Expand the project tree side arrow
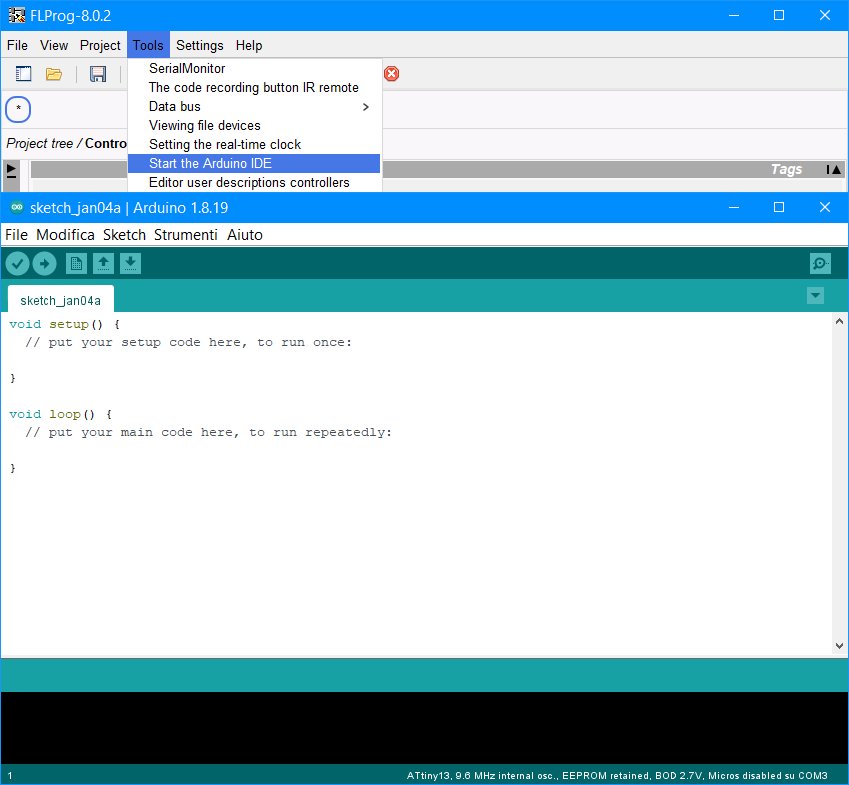Screen dimensions: 849x785 [11, 169]
